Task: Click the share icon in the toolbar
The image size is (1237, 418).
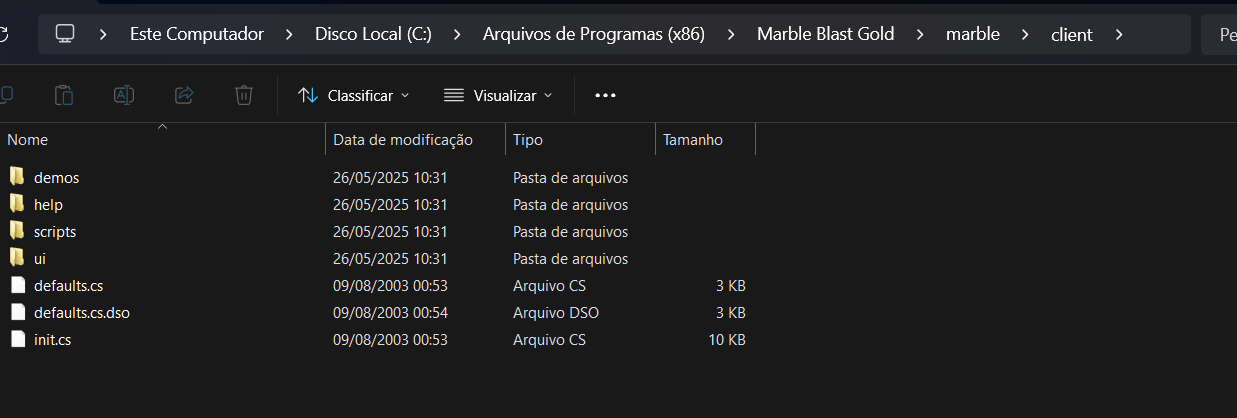Action: tap(184, 95)
